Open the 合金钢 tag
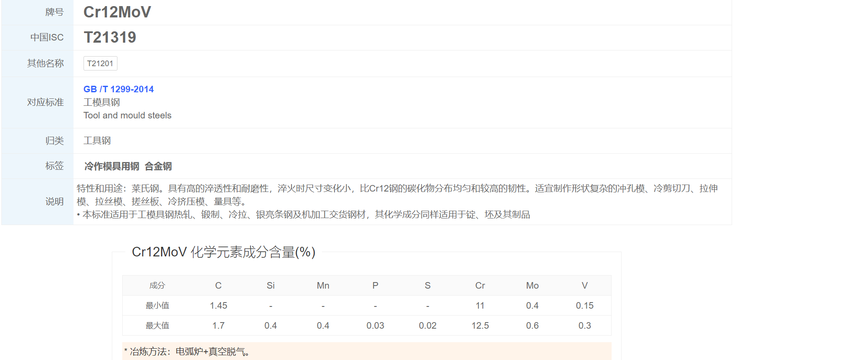Image resolution: width=860 pixels, height=360 pixels. coord(159,166)
